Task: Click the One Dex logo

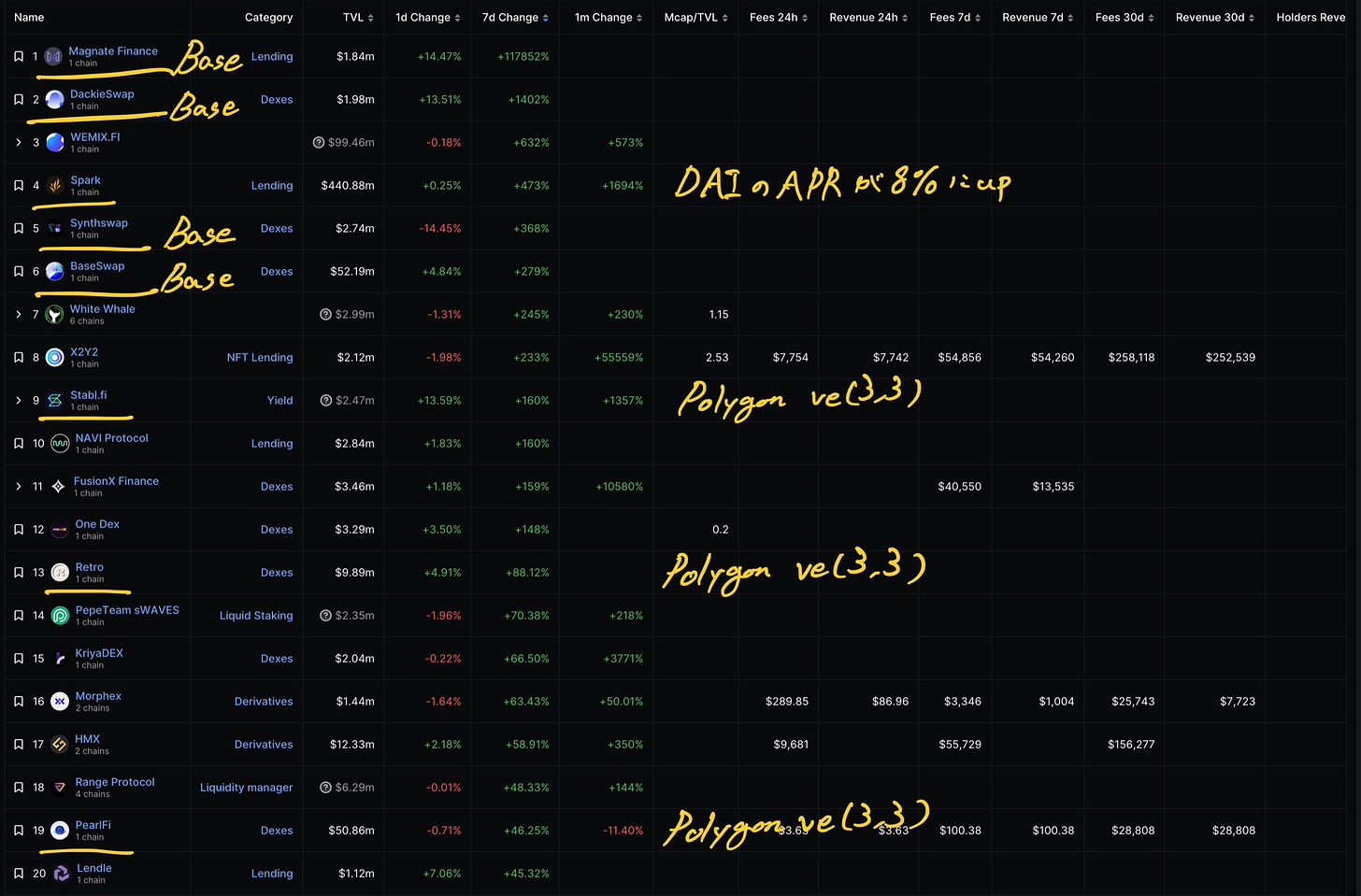Action: click(x=60, y=530)
